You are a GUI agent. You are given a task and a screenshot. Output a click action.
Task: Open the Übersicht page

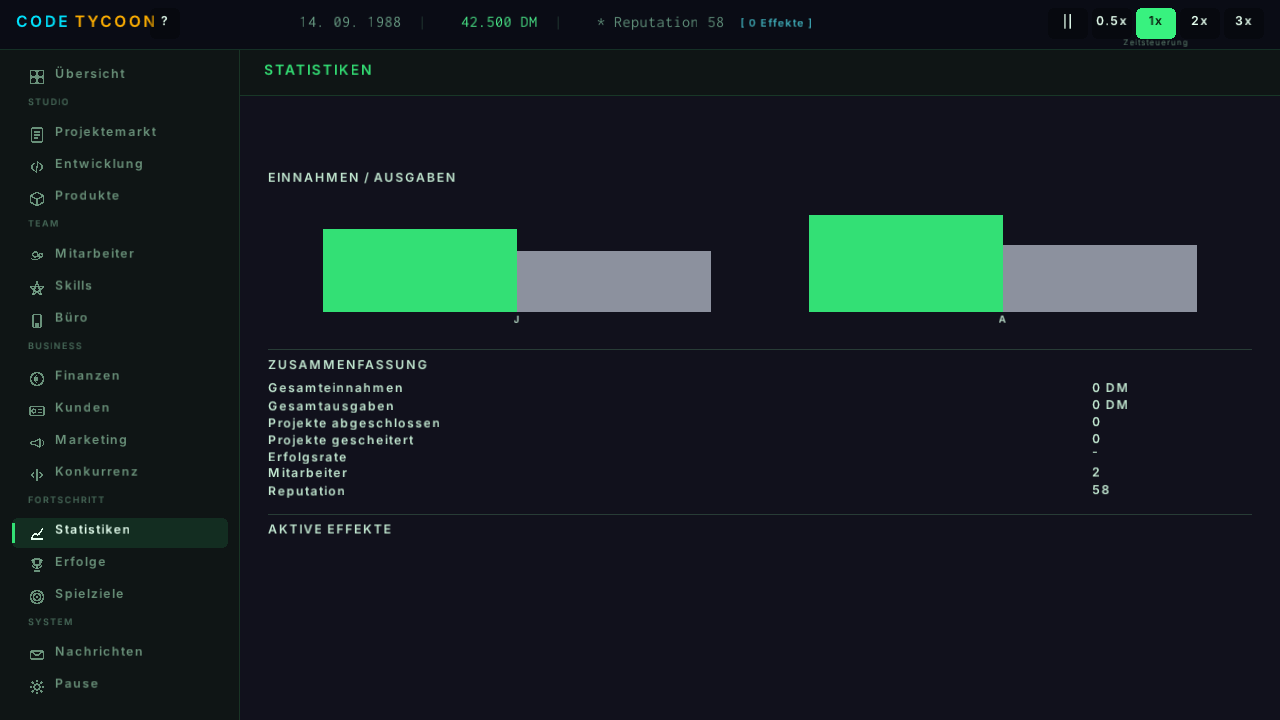coord(120,74)
